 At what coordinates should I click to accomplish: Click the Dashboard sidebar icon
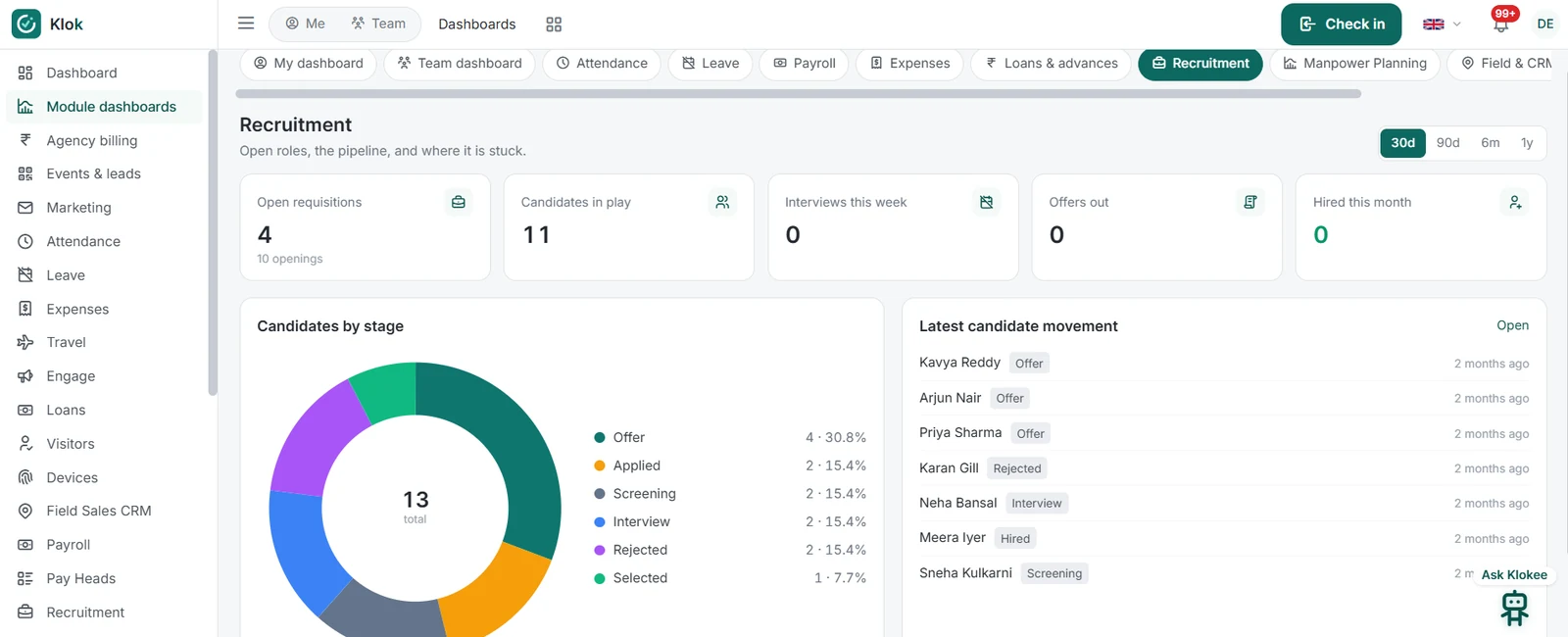pyautogui.click(x=25, y=73)
